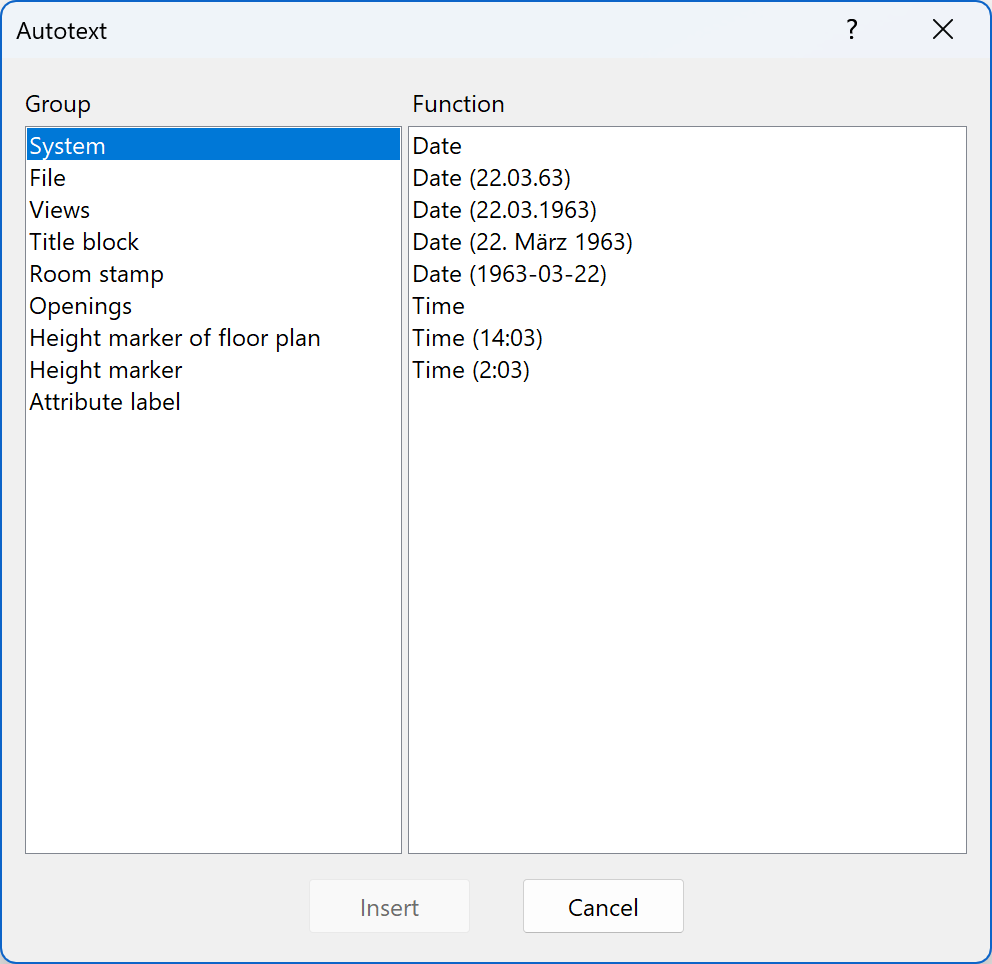
Task: Open the Views group
Action: tap(60, 210)
